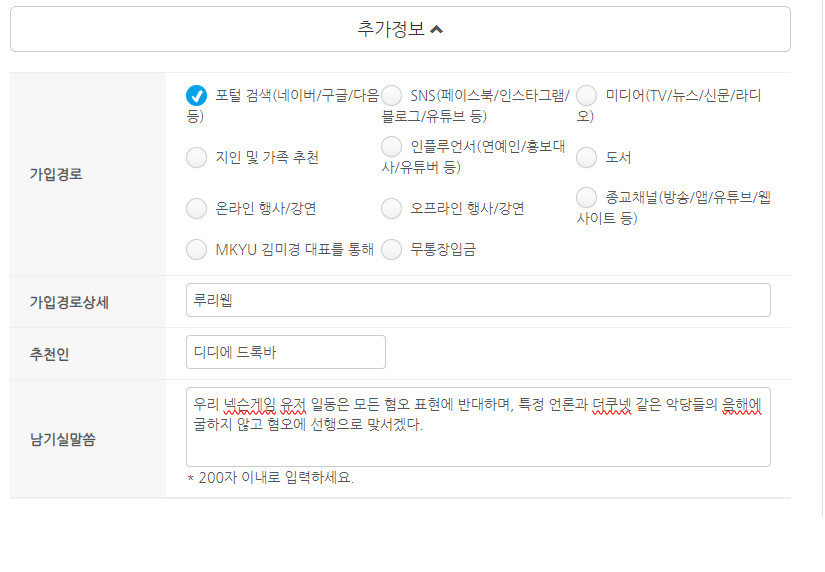Focus the 추천인 input field

tap(285, 352)
